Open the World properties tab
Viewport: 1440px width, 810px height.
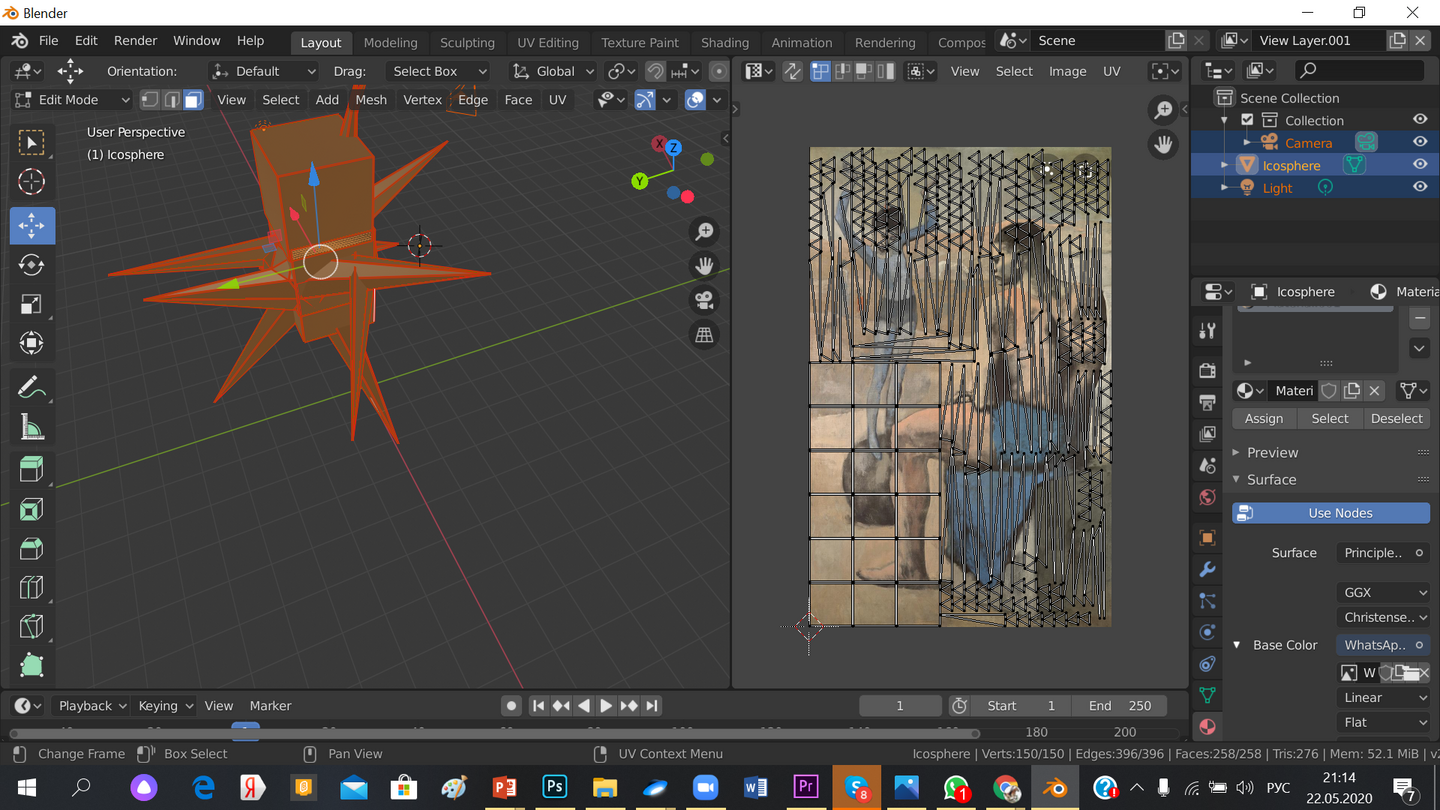click(1208, 498)
